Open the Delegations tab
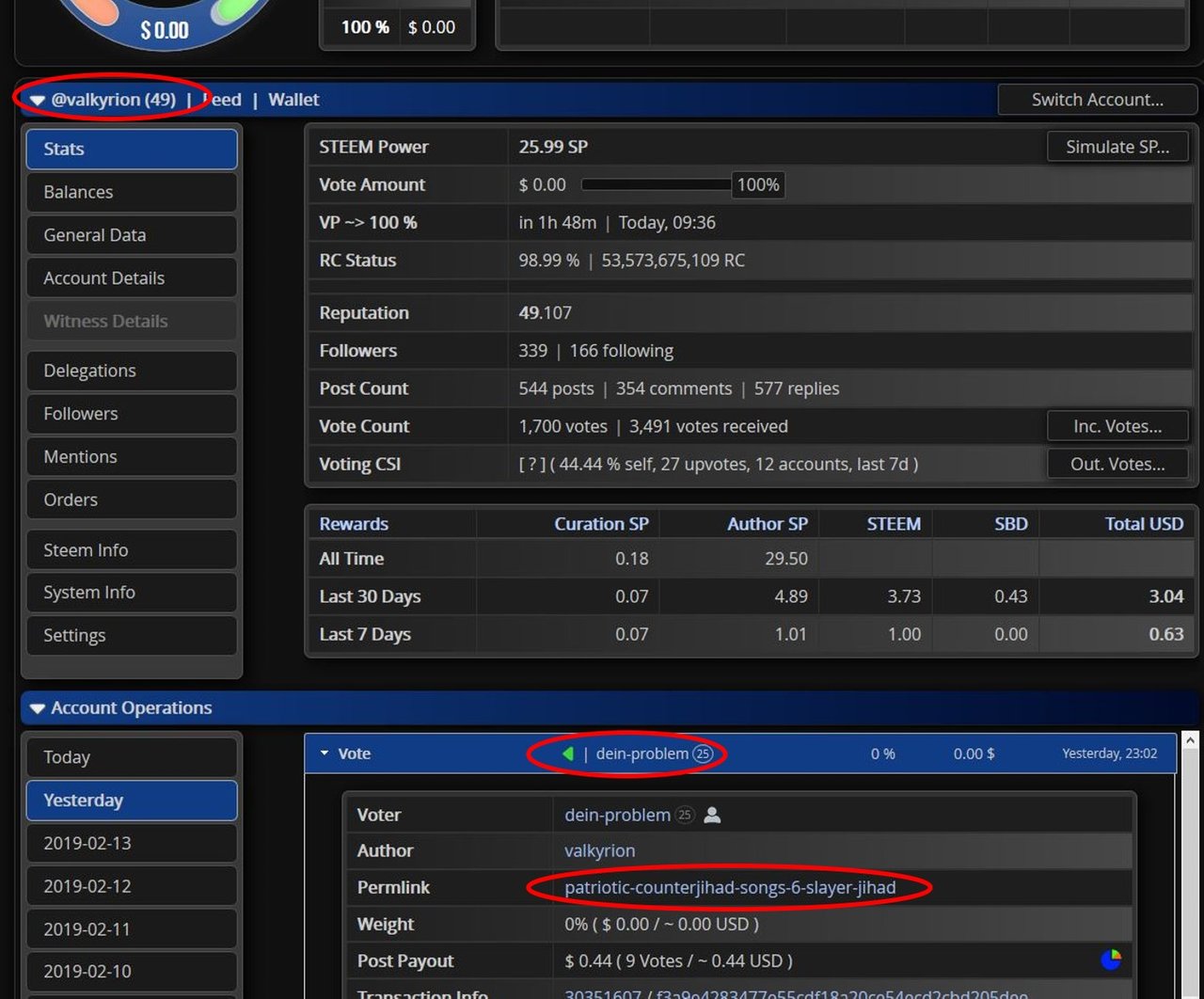The height and width of the screenshot is (999, 1204). [x=132, y=371]
